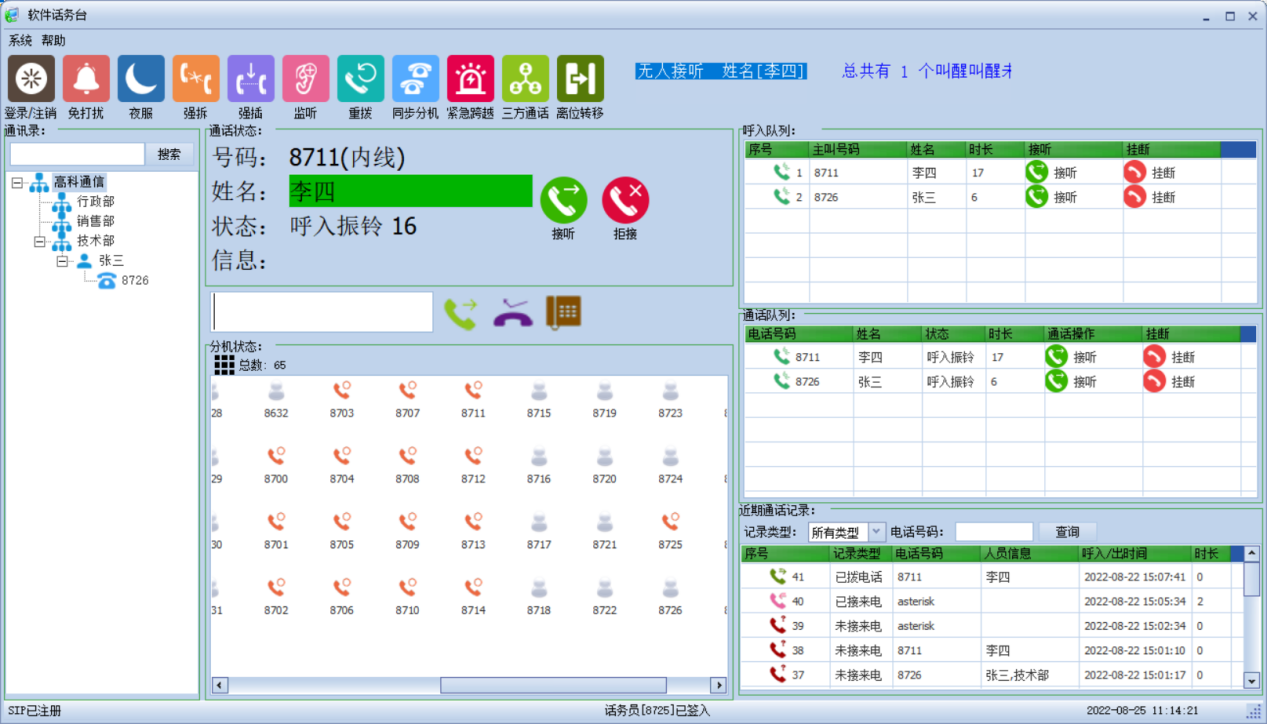Start a 三方通话 three-way call
The image size is (1267, 724).
524,78
